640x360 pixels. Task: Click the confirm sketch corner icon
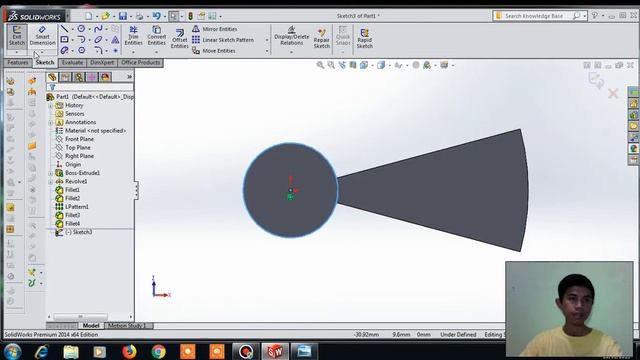click(596, 80)
